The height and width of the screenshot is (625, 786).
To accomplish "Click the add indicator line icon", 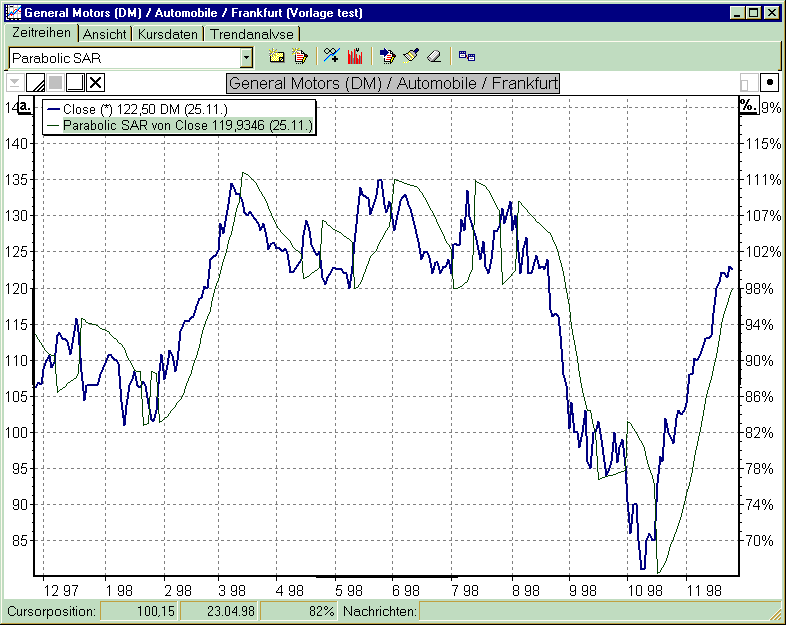I will [x=332, y=57].
